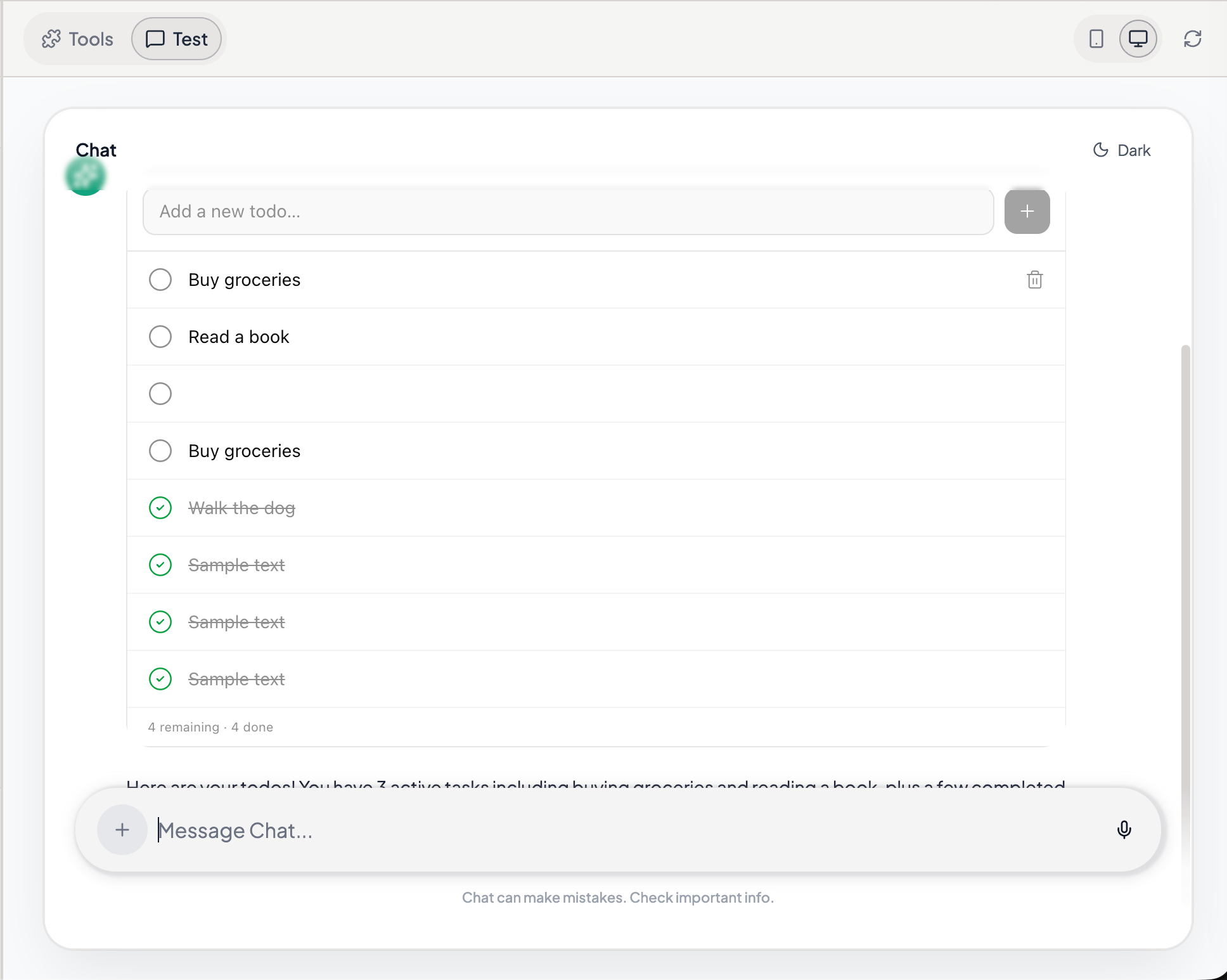This screenshot has width=1227, height=980.
Task: Uncheck the last Sample text todo
Action: pos(160,679)
